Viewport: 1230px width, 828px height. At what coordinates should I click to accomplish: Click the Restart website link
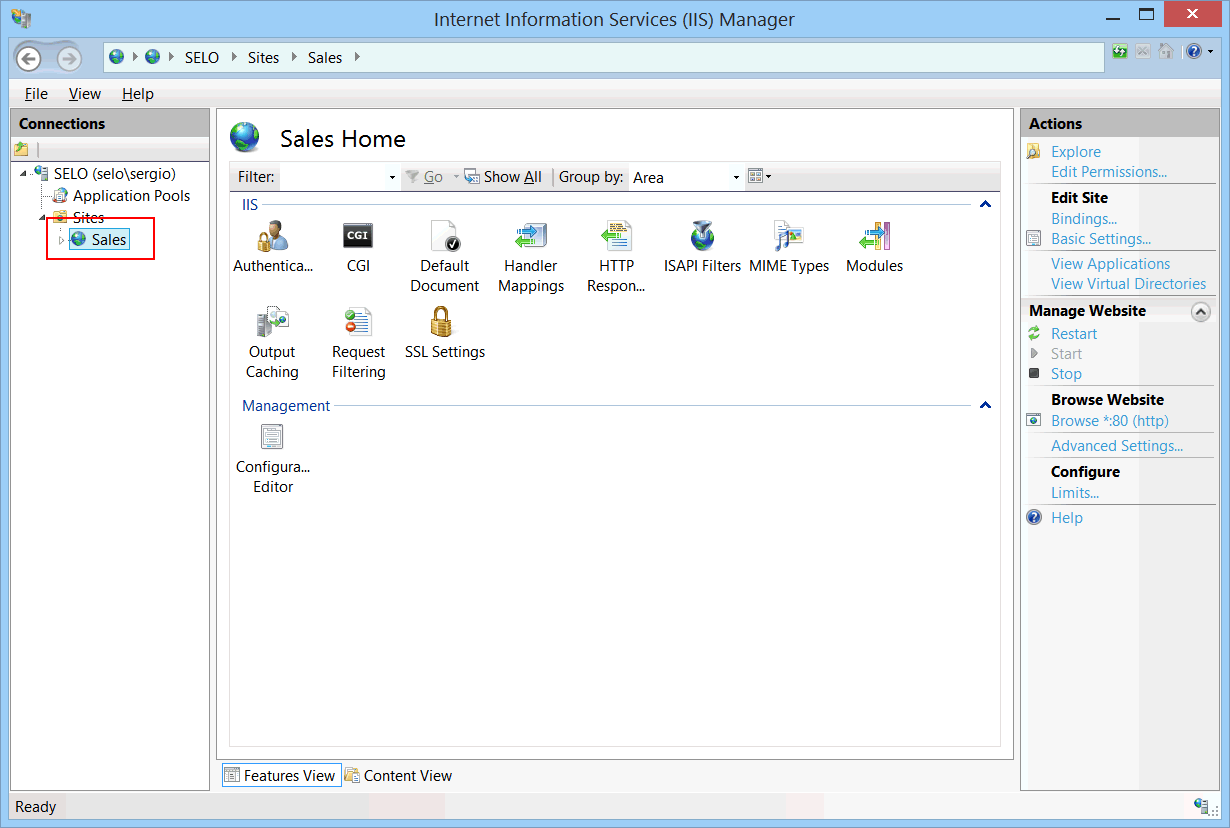click(x=1074, y=334)
